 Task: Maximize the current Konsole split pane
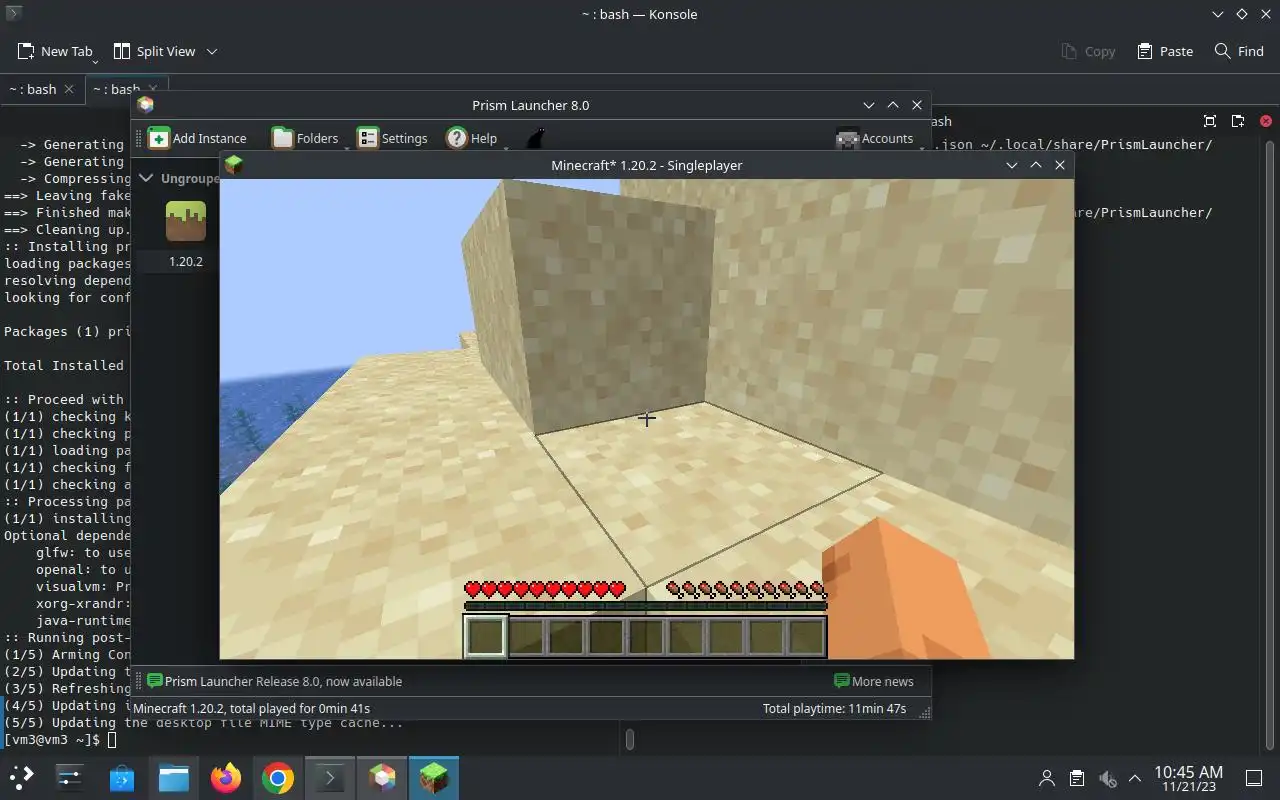pyautogui.click(x=1210, y=121)
